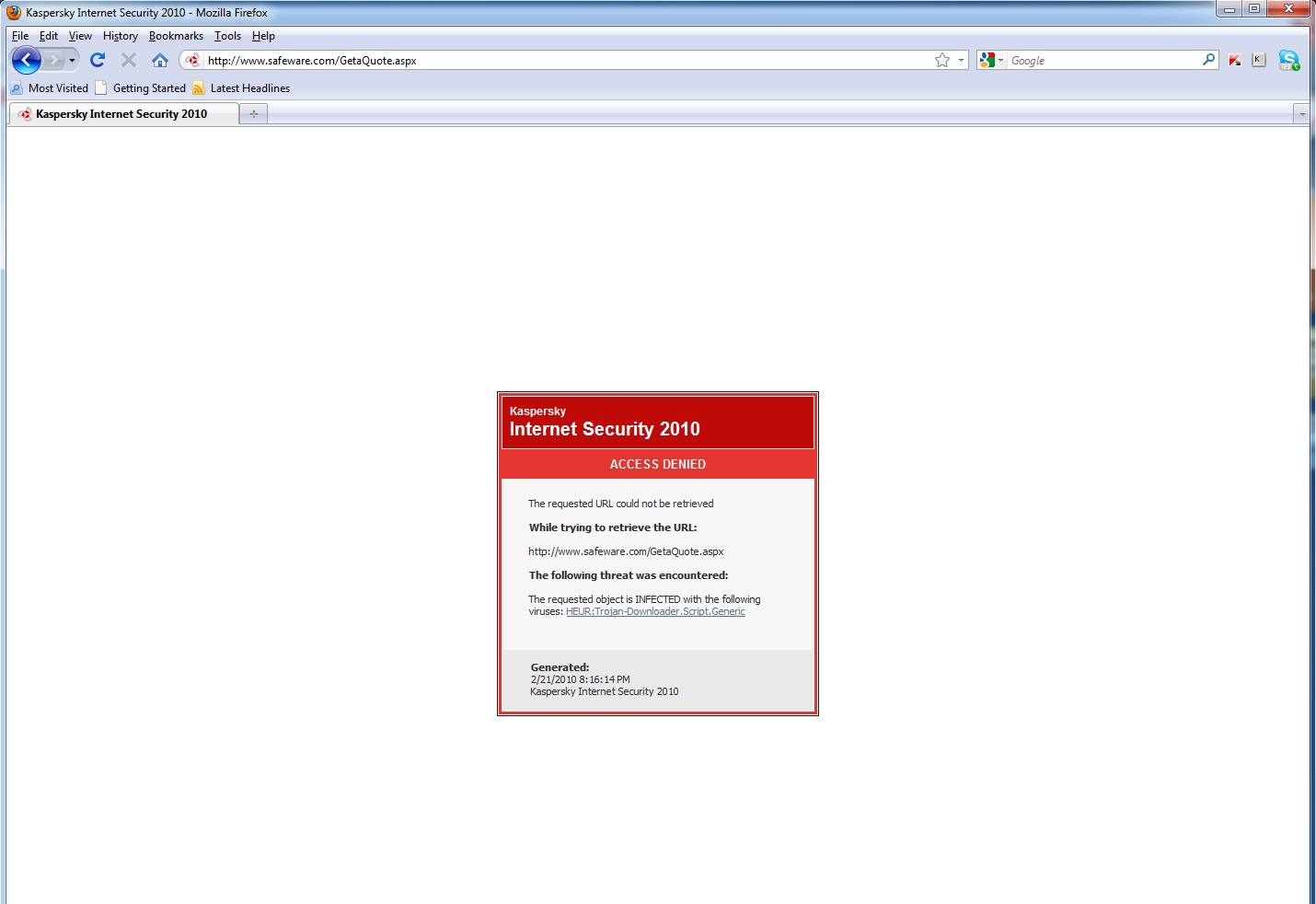
Task: Go back using the Back arrow button
Action: (x=26, y=61)
